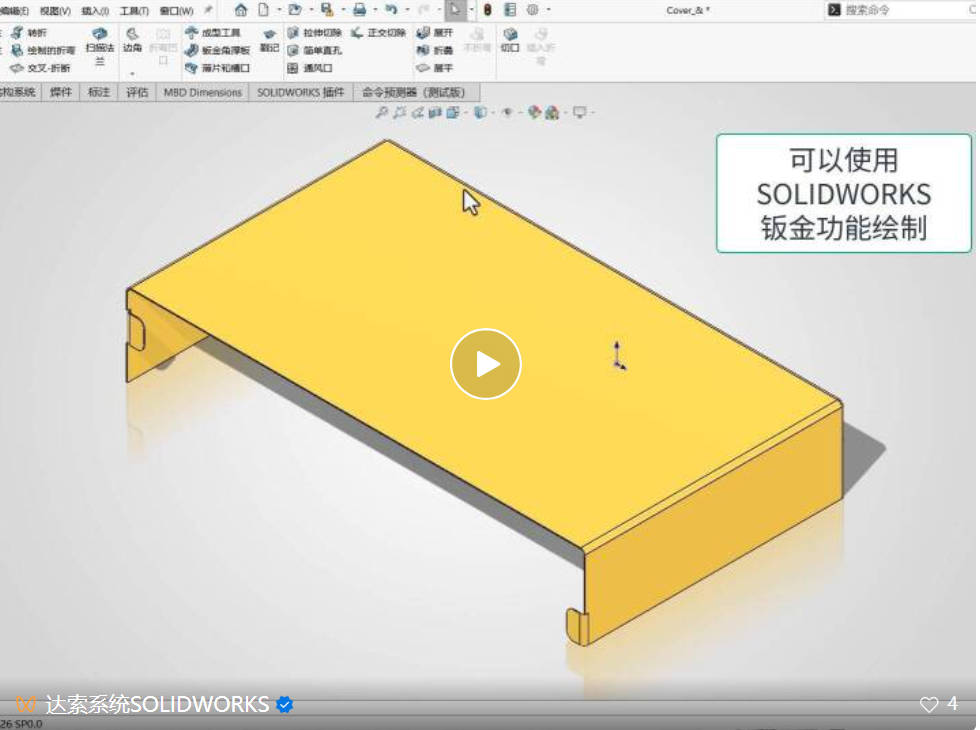980x730 pixels.
Task: Click the 折叠 fold tool
Action: coord(434,50)
